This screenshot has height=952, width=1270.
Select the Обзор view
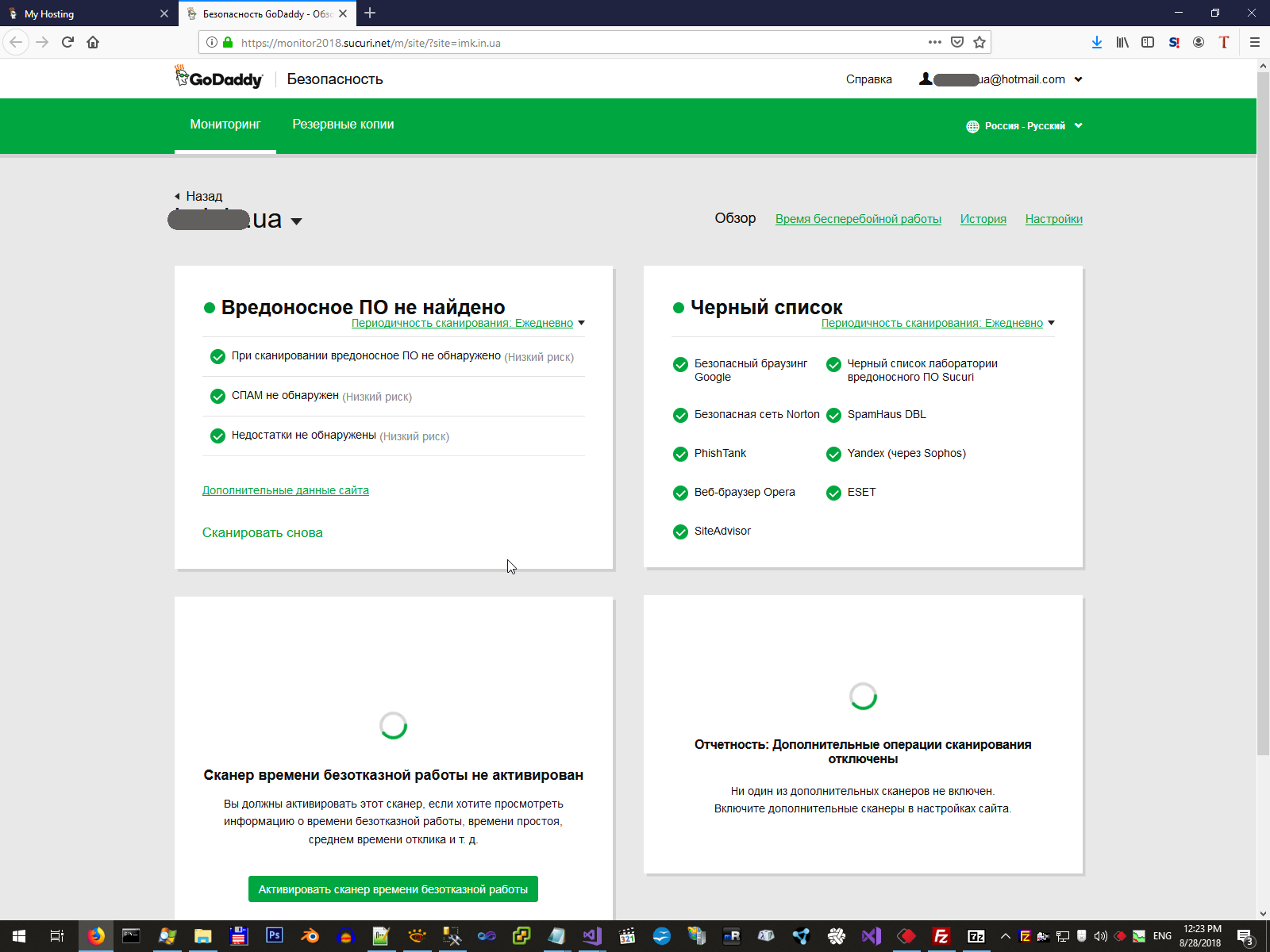coord(735,218)
